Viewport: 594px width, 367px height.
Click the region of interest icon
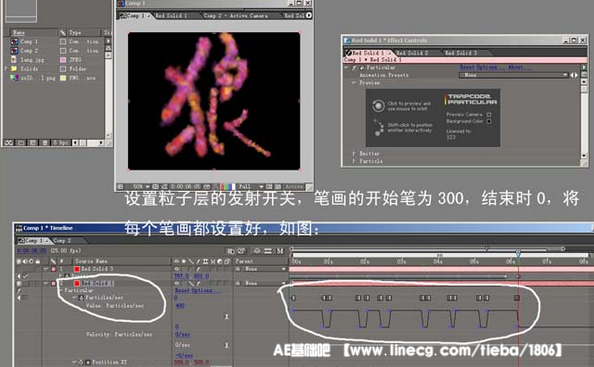coord(269,187)
